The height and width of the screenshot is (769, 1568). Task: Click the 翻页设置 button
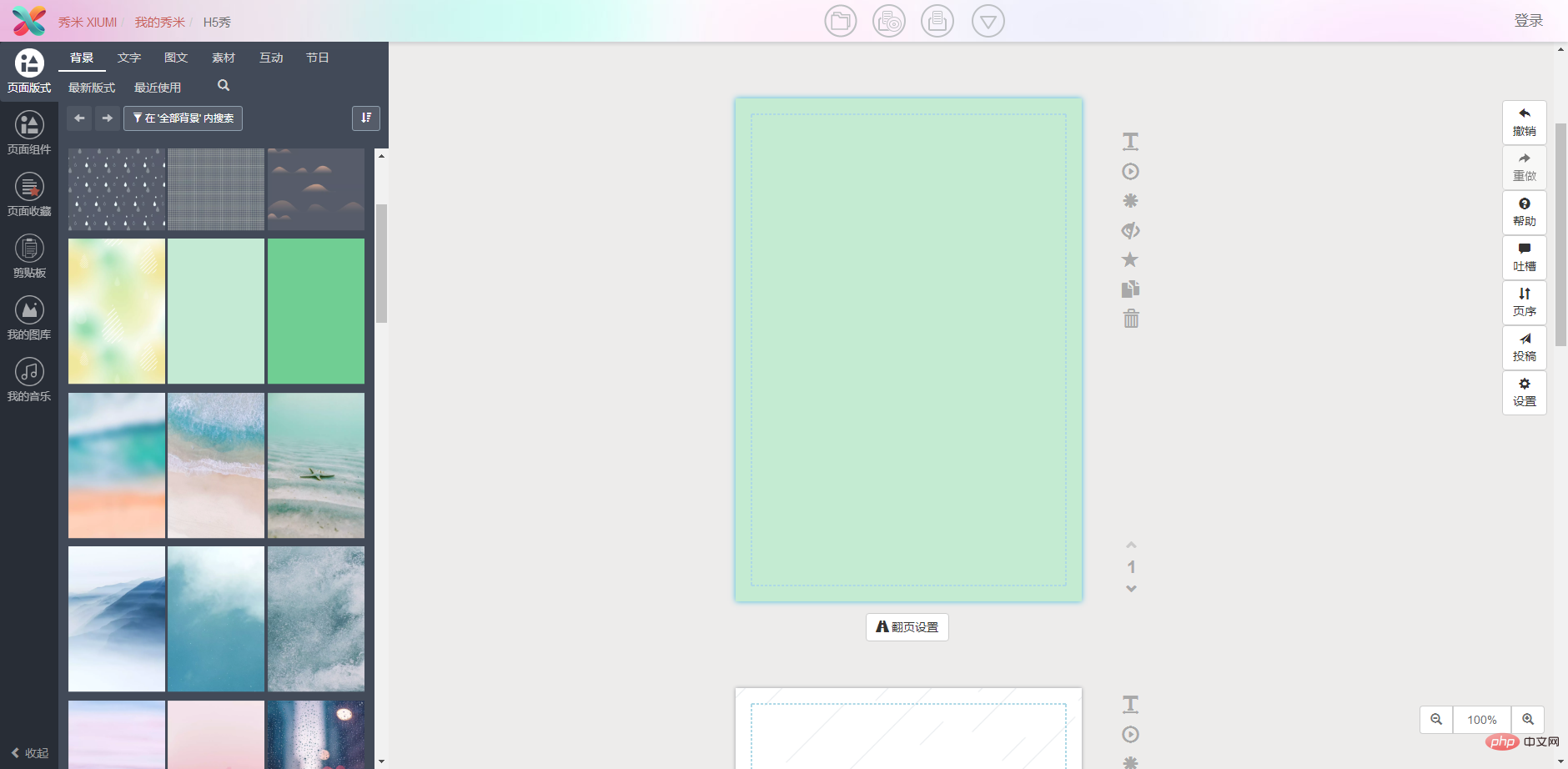[907, 627]
